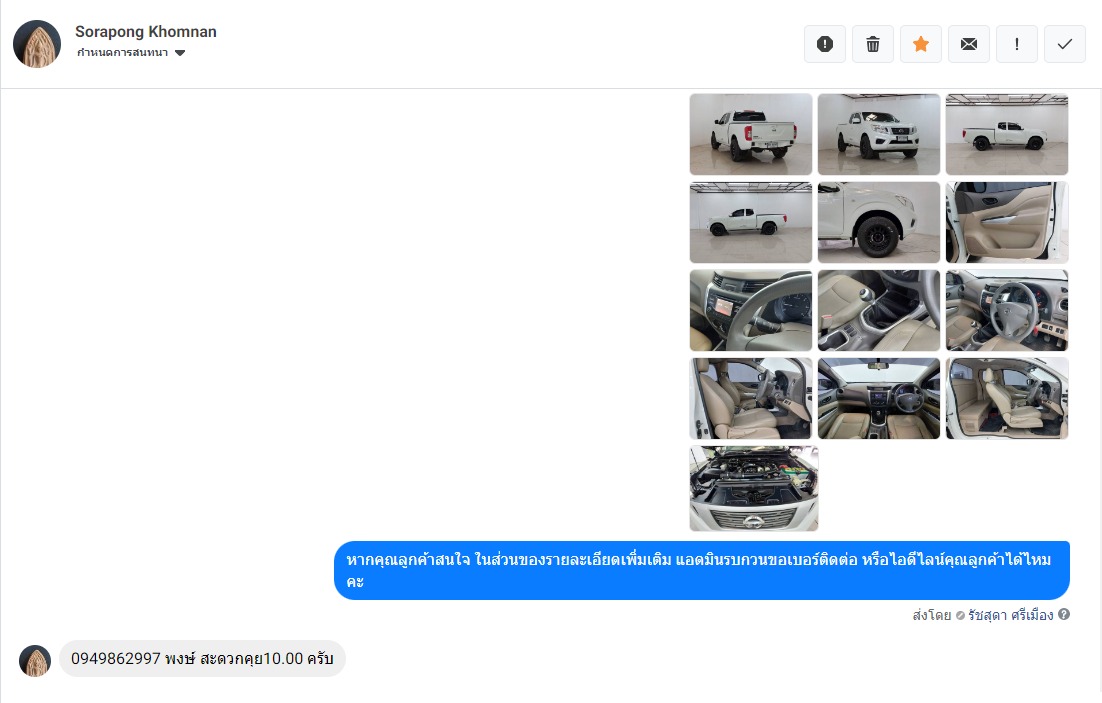The height and width of the screenshot is (703, 1102).
Task: Open photo of beige door panel
Action: click(1006, 222)
